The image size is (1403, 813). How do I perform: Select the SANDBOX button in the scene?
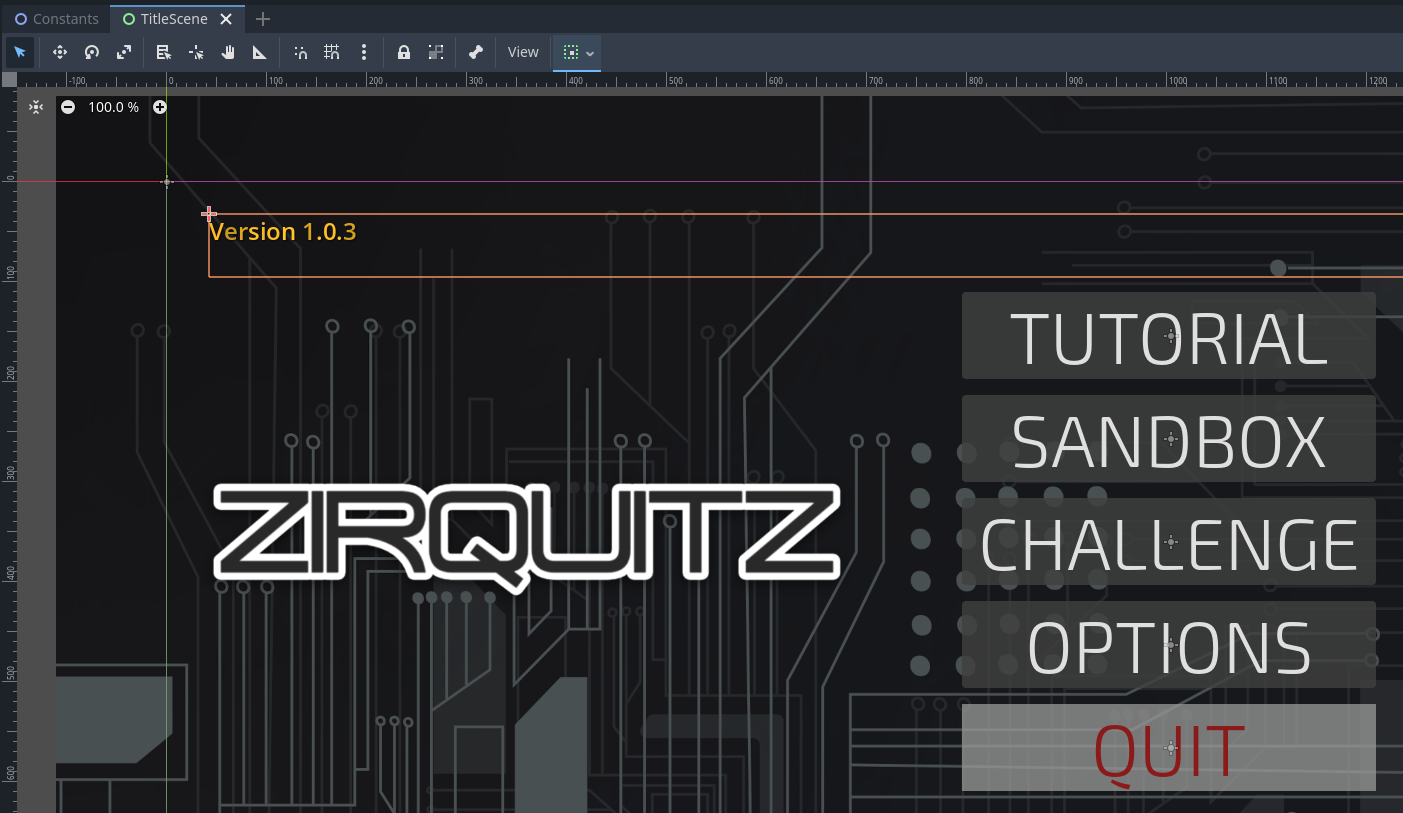1169,439
